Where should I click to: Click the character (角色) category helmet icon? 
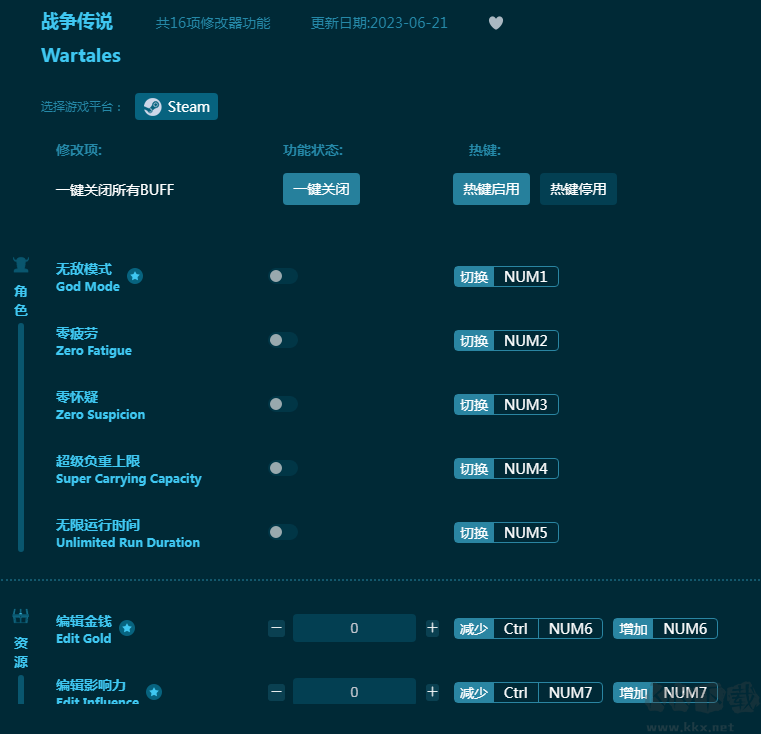point(21,265)
